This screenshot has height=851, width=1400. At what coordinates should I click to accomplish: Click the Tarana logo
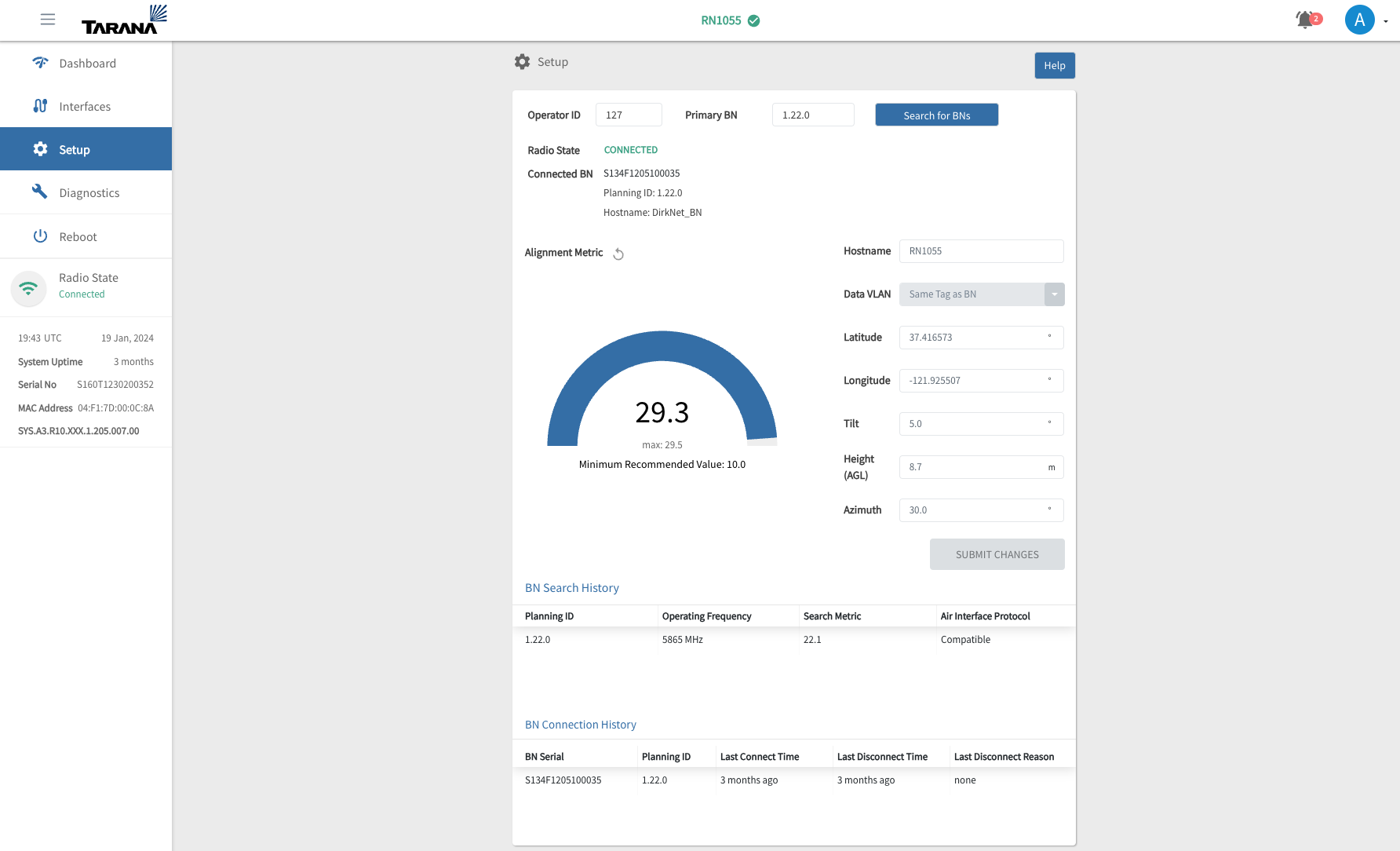point(125,20)
